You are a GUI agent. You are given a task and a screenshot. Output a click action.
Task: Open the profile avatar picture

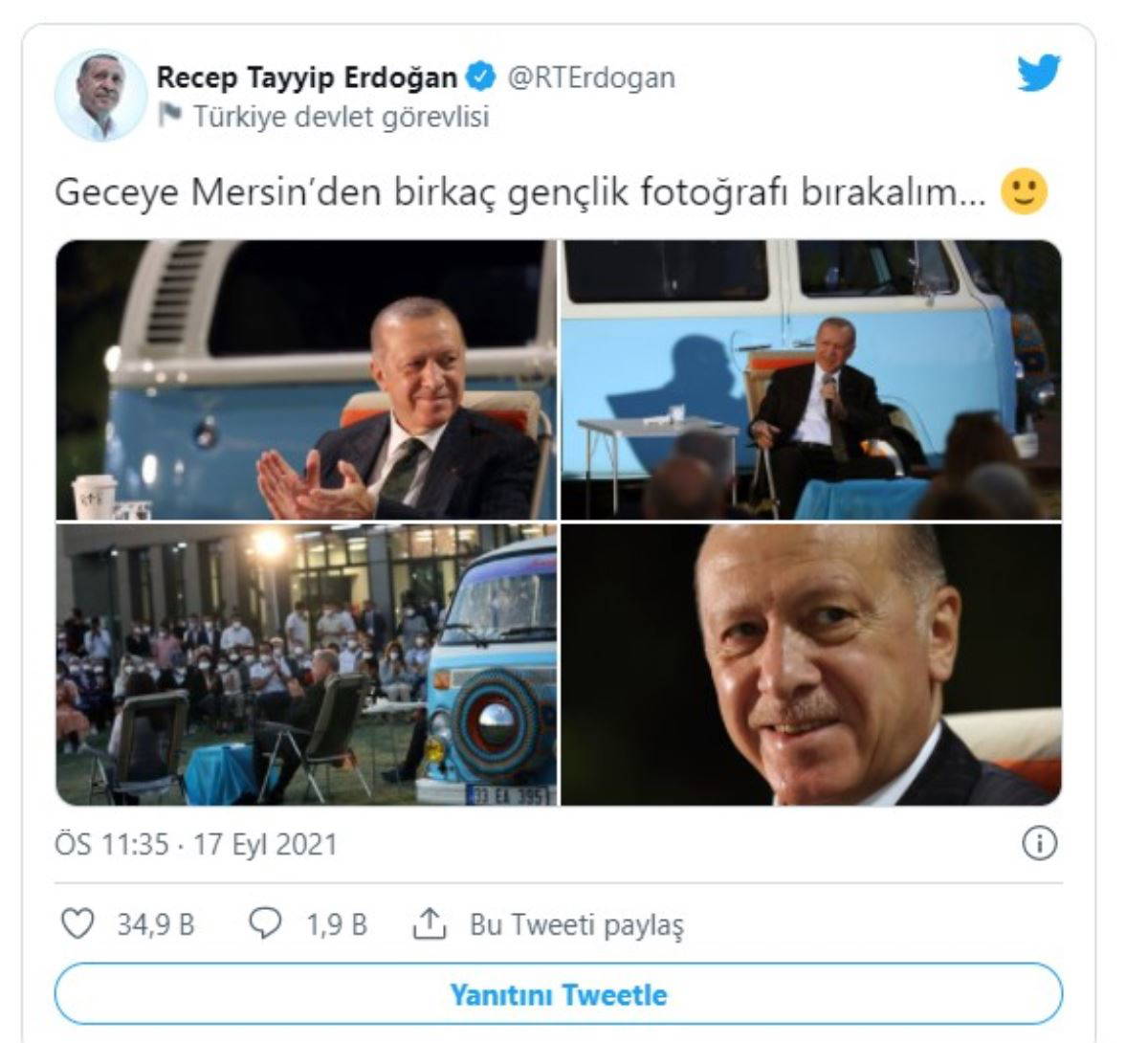tap(100, 96)
